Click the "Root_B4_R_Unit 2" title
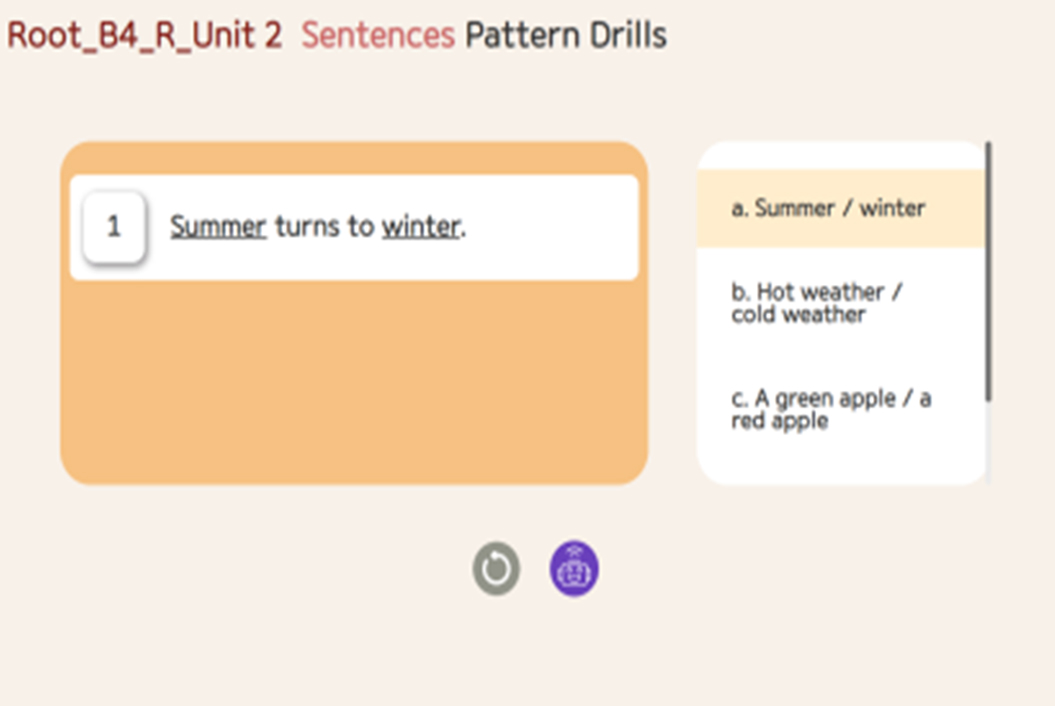The width and height of the screenshot is (1055, 706). coord(144,36)
